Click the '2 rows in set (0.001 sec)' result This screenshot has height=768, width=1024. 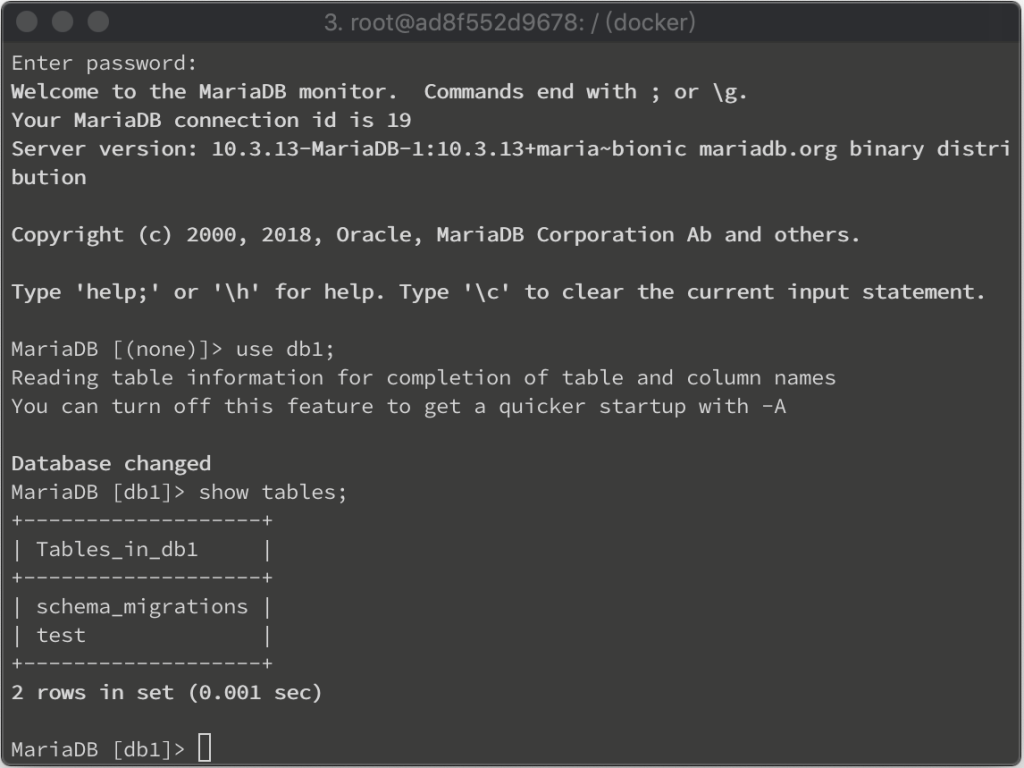click(167, 692)
